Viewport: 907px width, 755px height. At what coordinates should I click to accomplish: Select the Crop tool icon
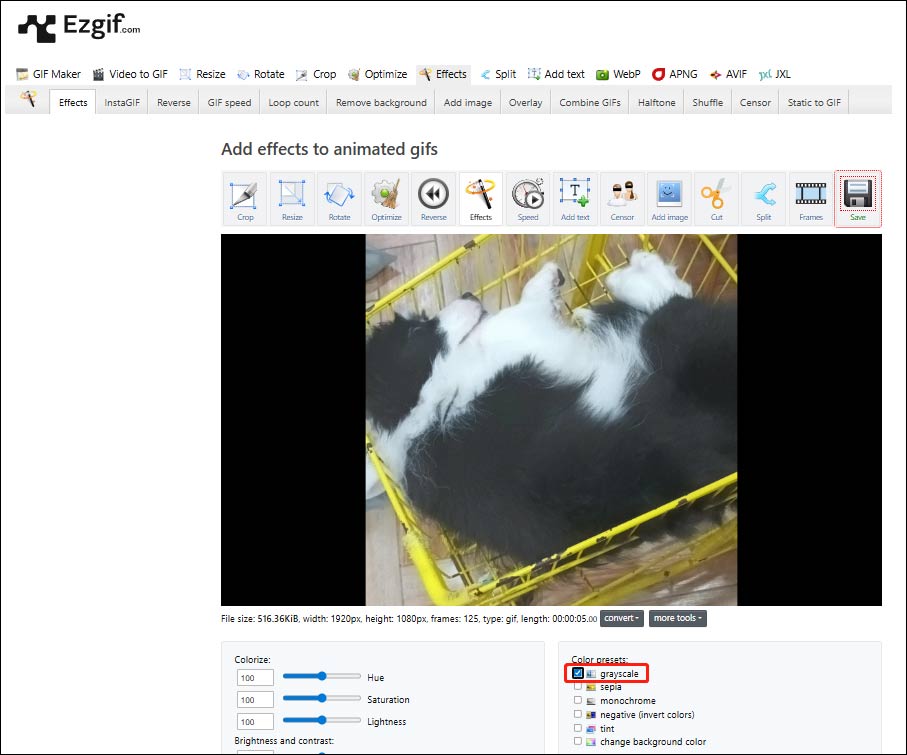pos(244,198)
